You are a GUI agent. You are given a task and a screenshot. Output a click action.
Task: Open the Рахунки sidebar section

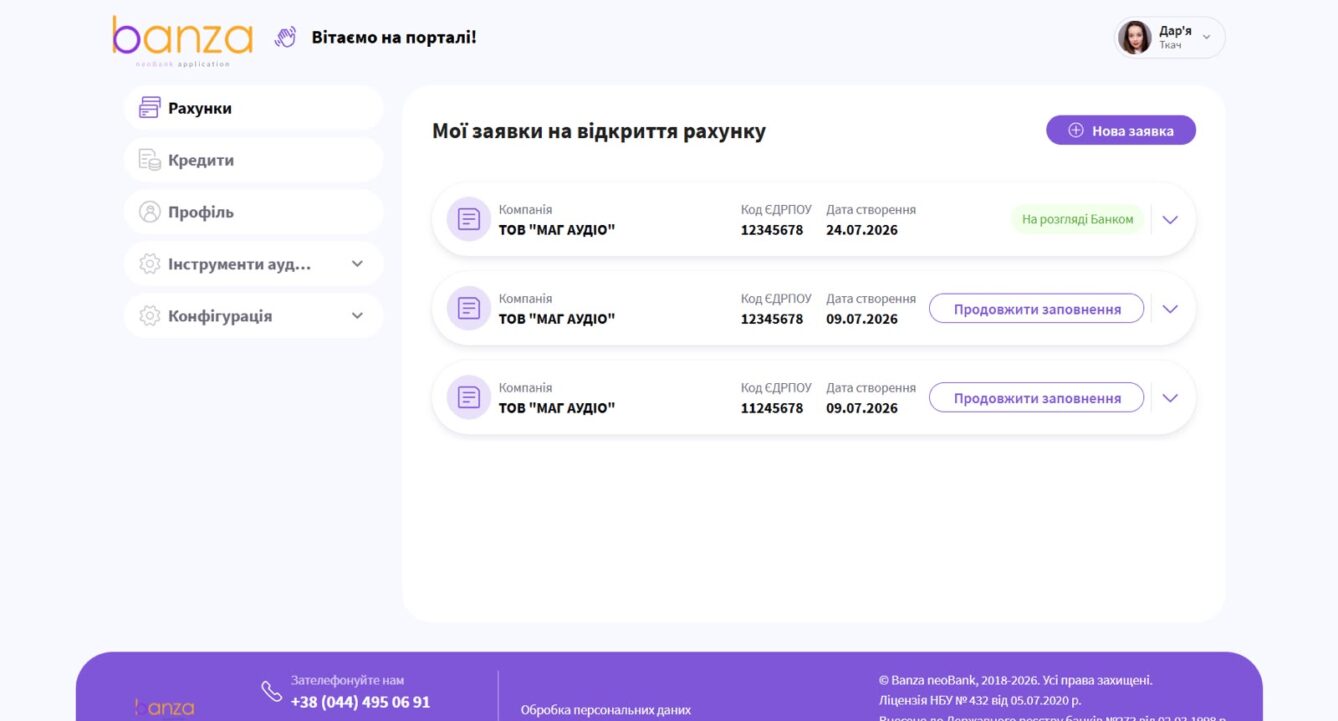click(x=254, y=108)
